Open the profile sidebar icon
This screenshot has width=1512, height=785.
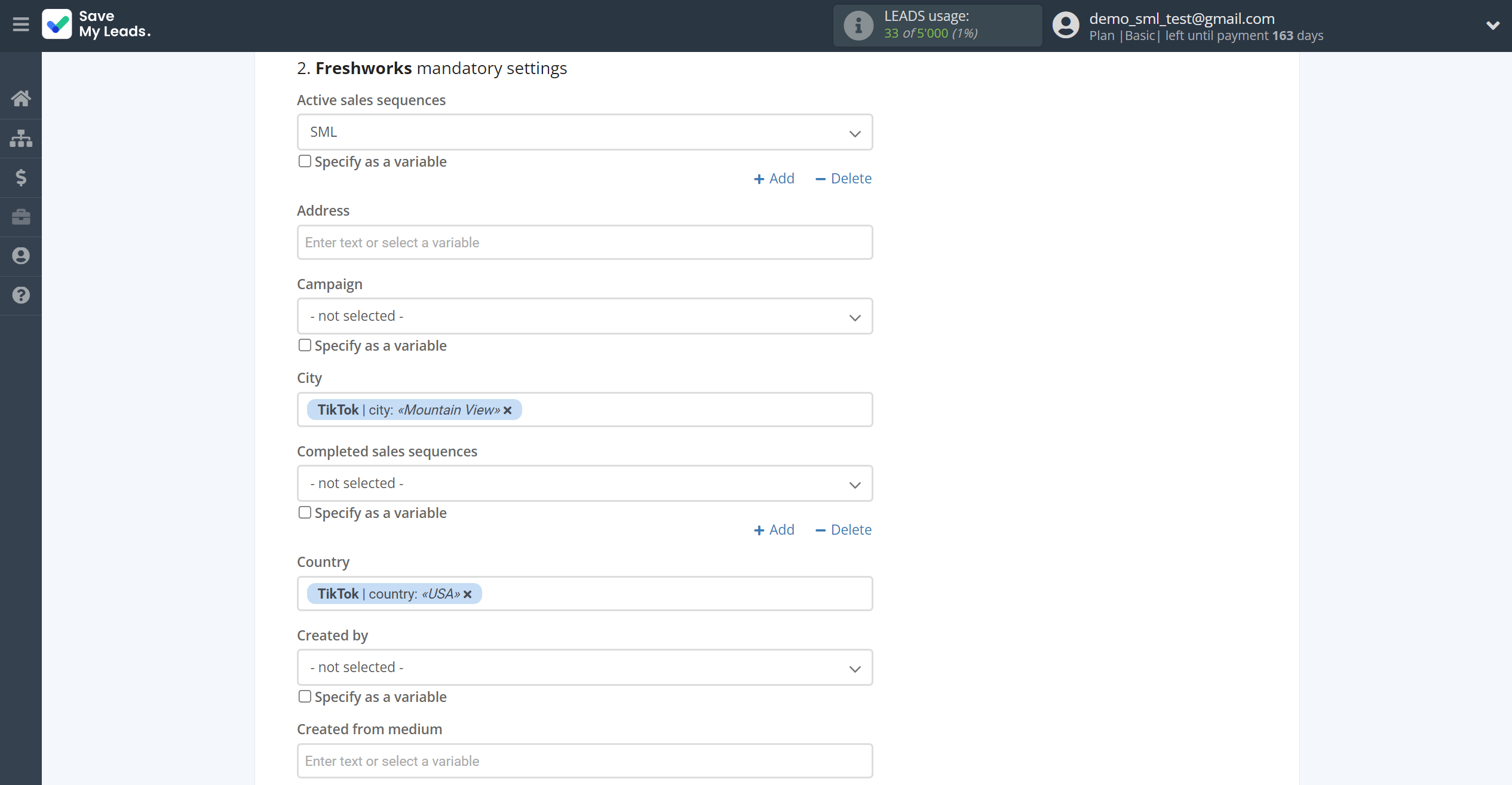[21, 256]
